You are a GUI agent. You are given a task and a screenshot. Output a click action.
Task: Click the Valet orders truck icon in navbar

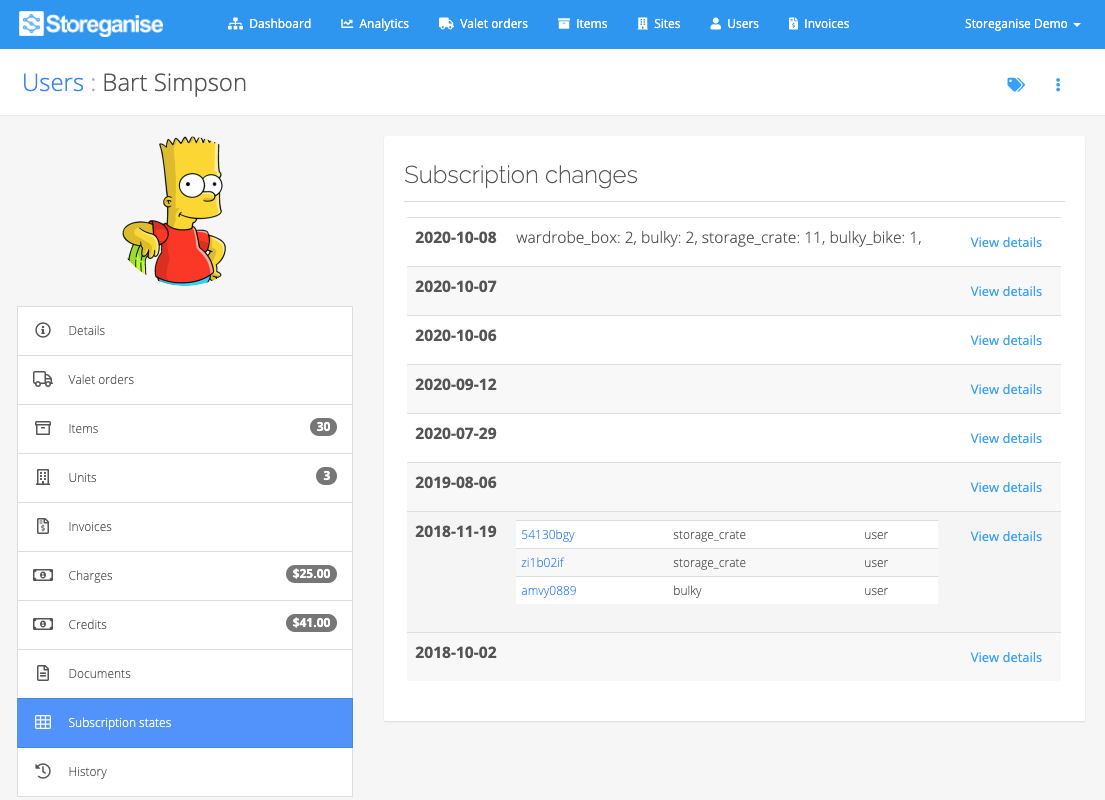(x=446, y=24)
